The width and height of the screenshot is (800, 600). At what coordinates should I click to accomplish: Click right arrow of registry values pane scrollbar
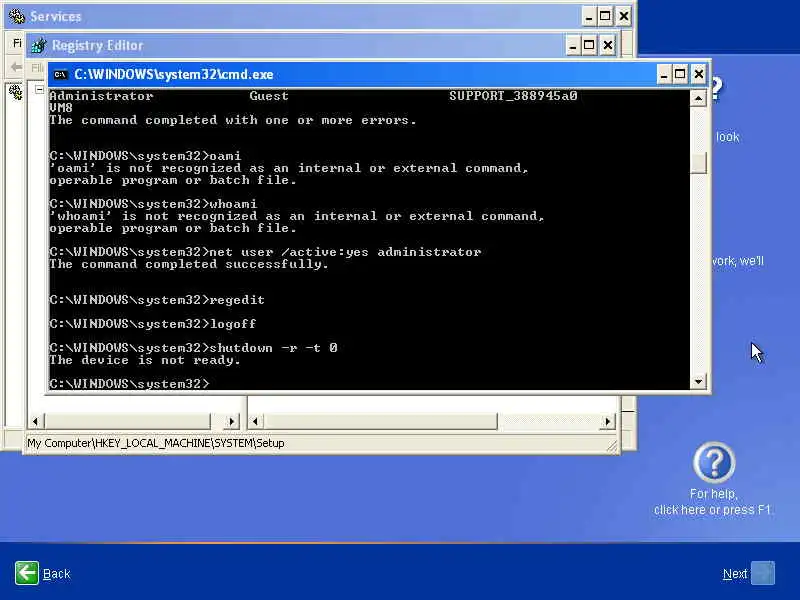(608, 421)
